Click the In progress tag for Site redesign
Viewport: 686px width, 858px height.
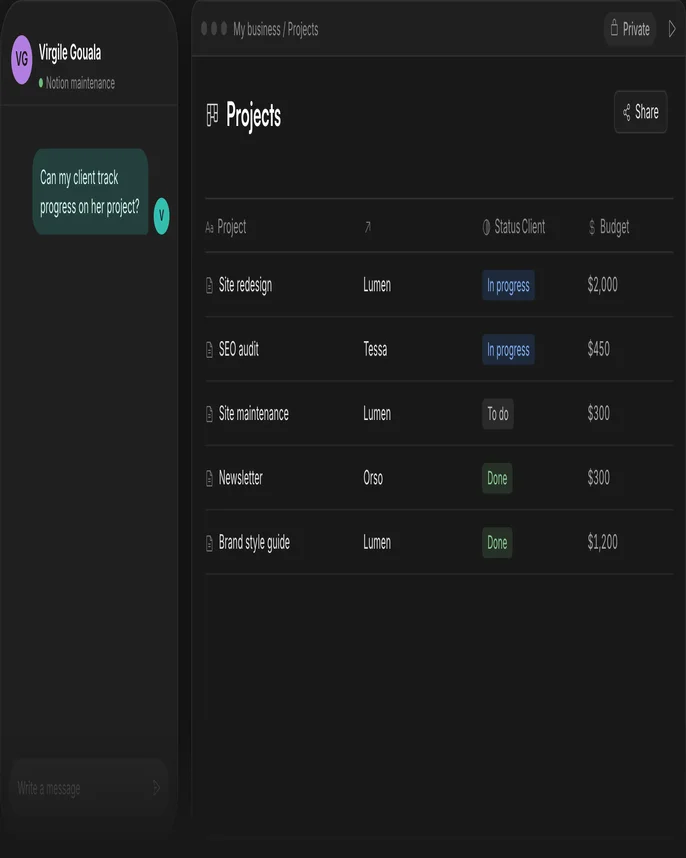click(508, 285)
